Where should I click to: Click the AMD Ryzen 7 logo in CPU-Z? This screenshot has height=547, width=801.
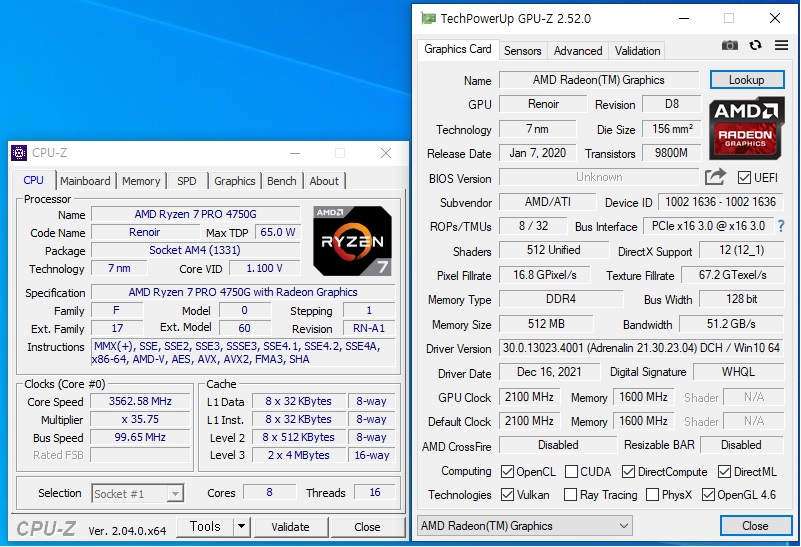pyautogui.click(x=352, y=241)
